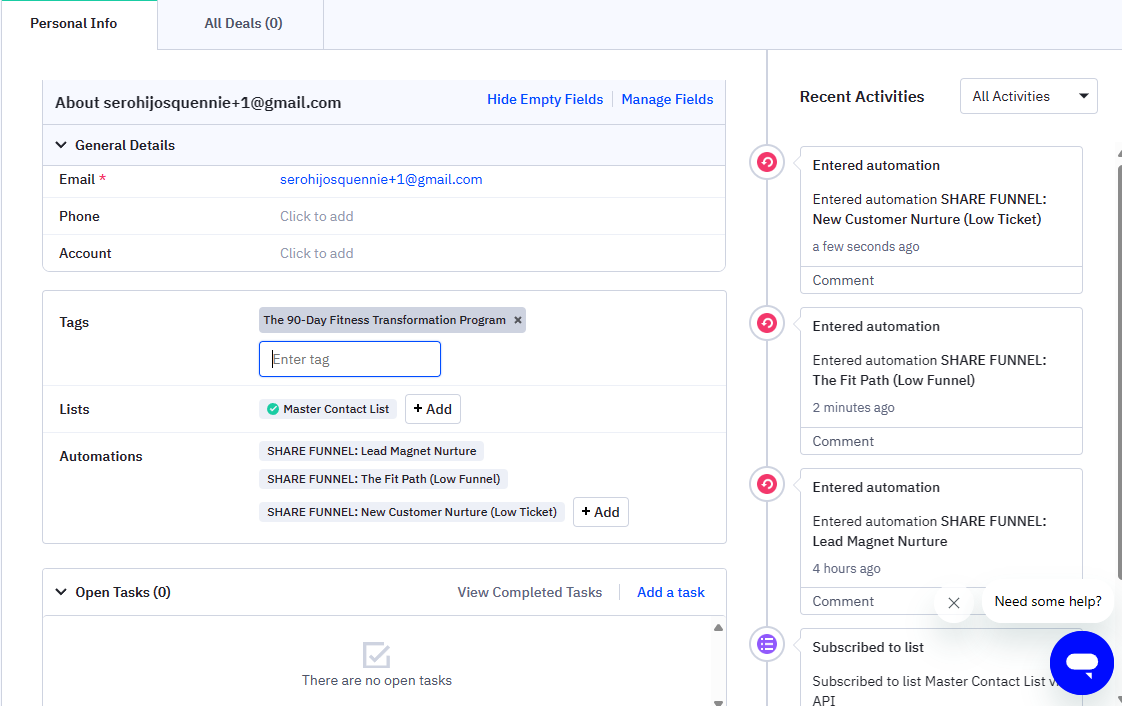This screenshot has height=706, width=1122.
Task: Click the Enter tag input field
Action: tap(349, 359)
